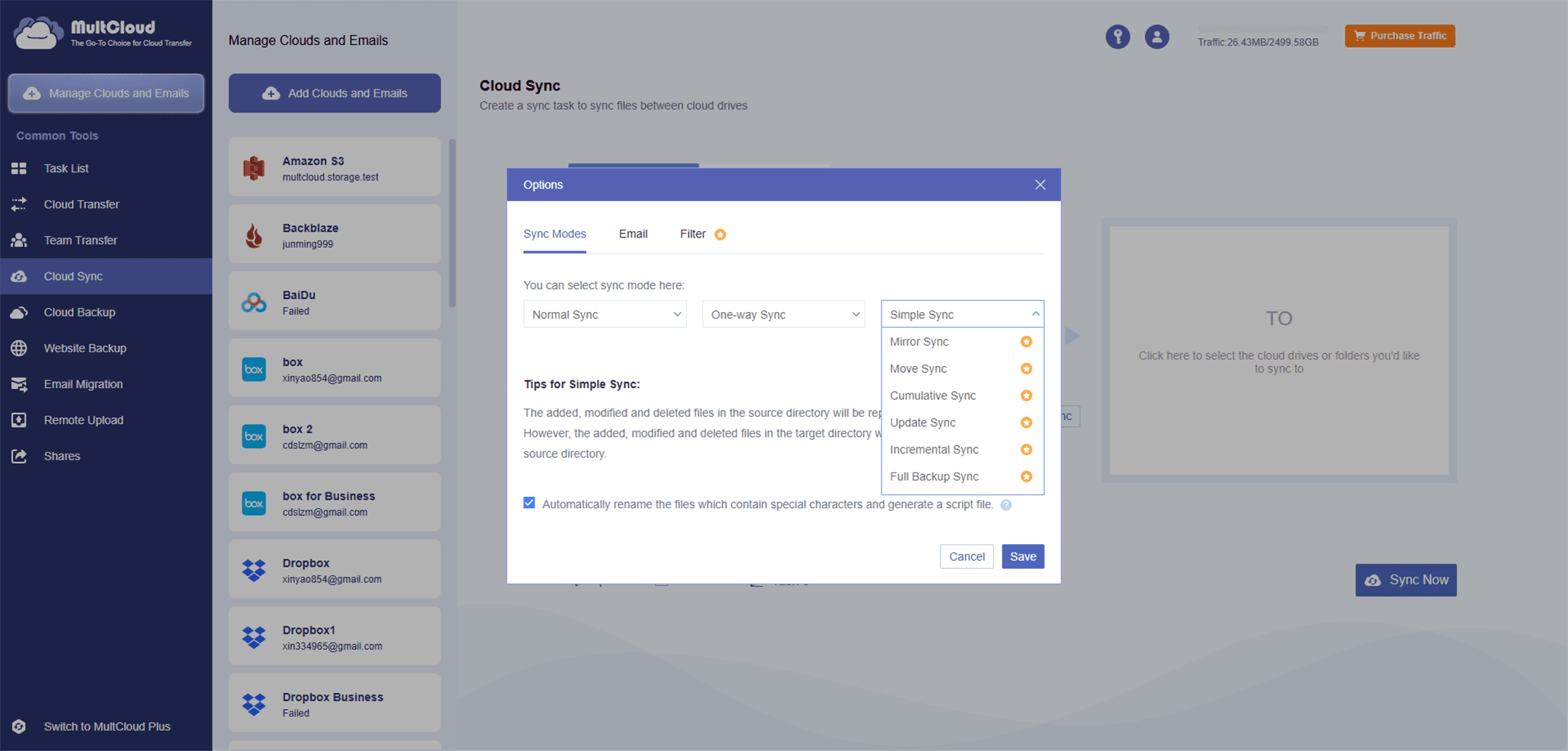The image size is (1568, 751).
Task: Click the Backblaze flame icon
Action: click(254, 235)
